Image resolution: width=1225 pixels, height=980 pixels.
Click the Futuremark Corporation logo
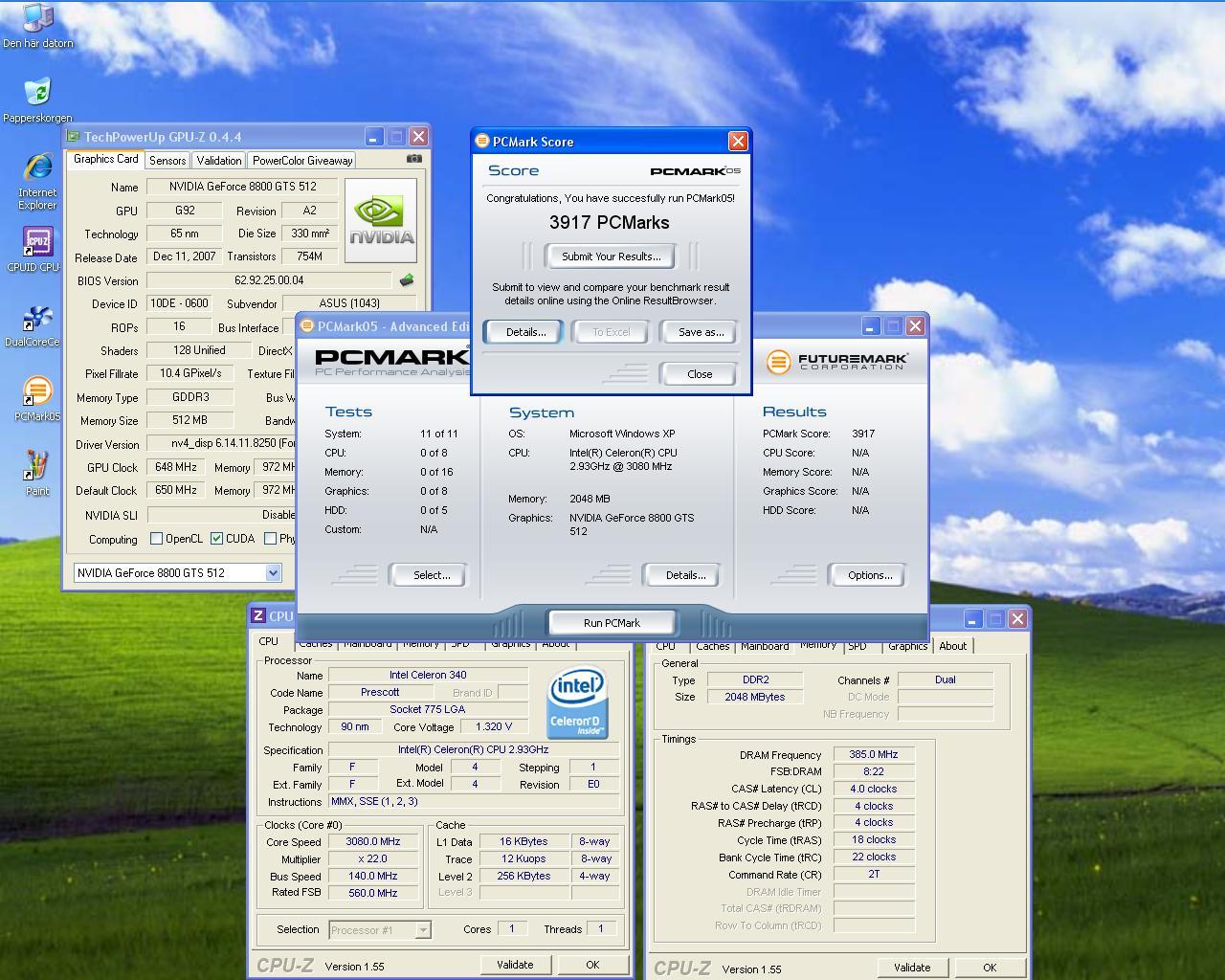pyautogui.click(x=837, y=361)
